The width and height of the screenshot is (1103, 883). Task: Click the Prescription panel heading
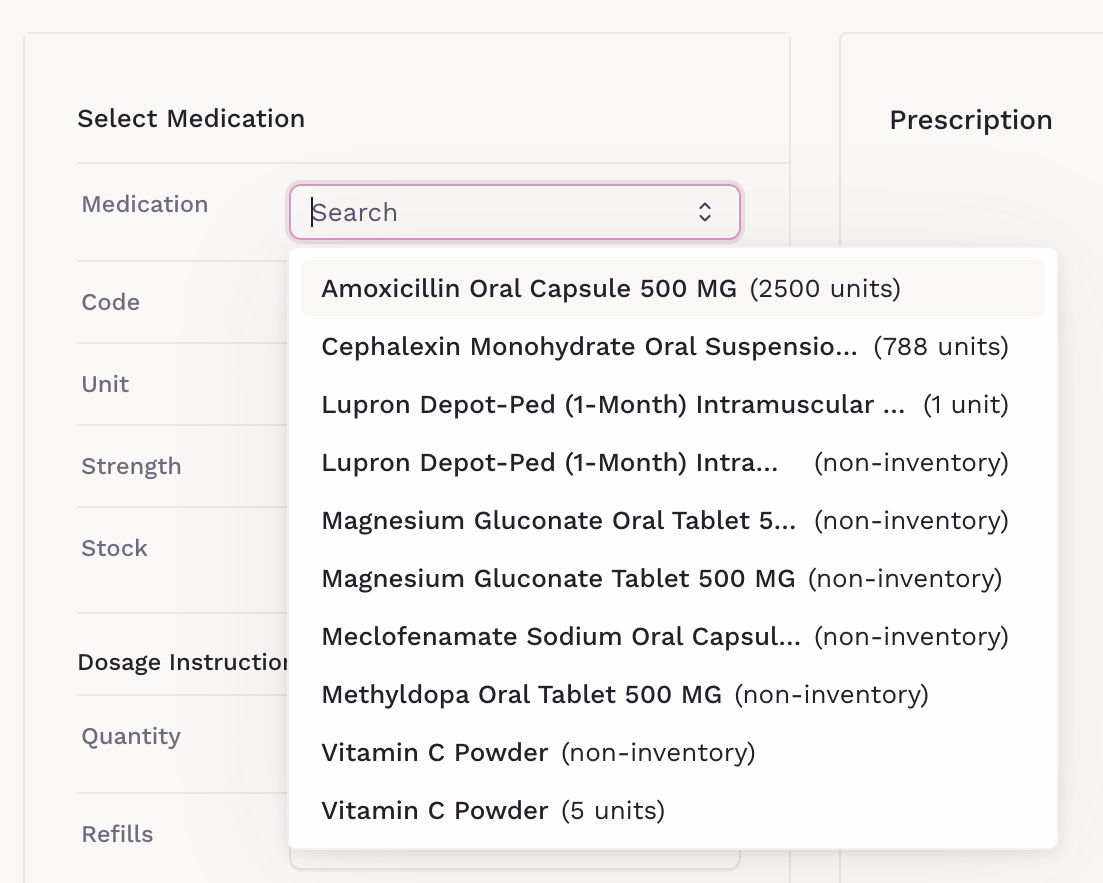point(970,120)
